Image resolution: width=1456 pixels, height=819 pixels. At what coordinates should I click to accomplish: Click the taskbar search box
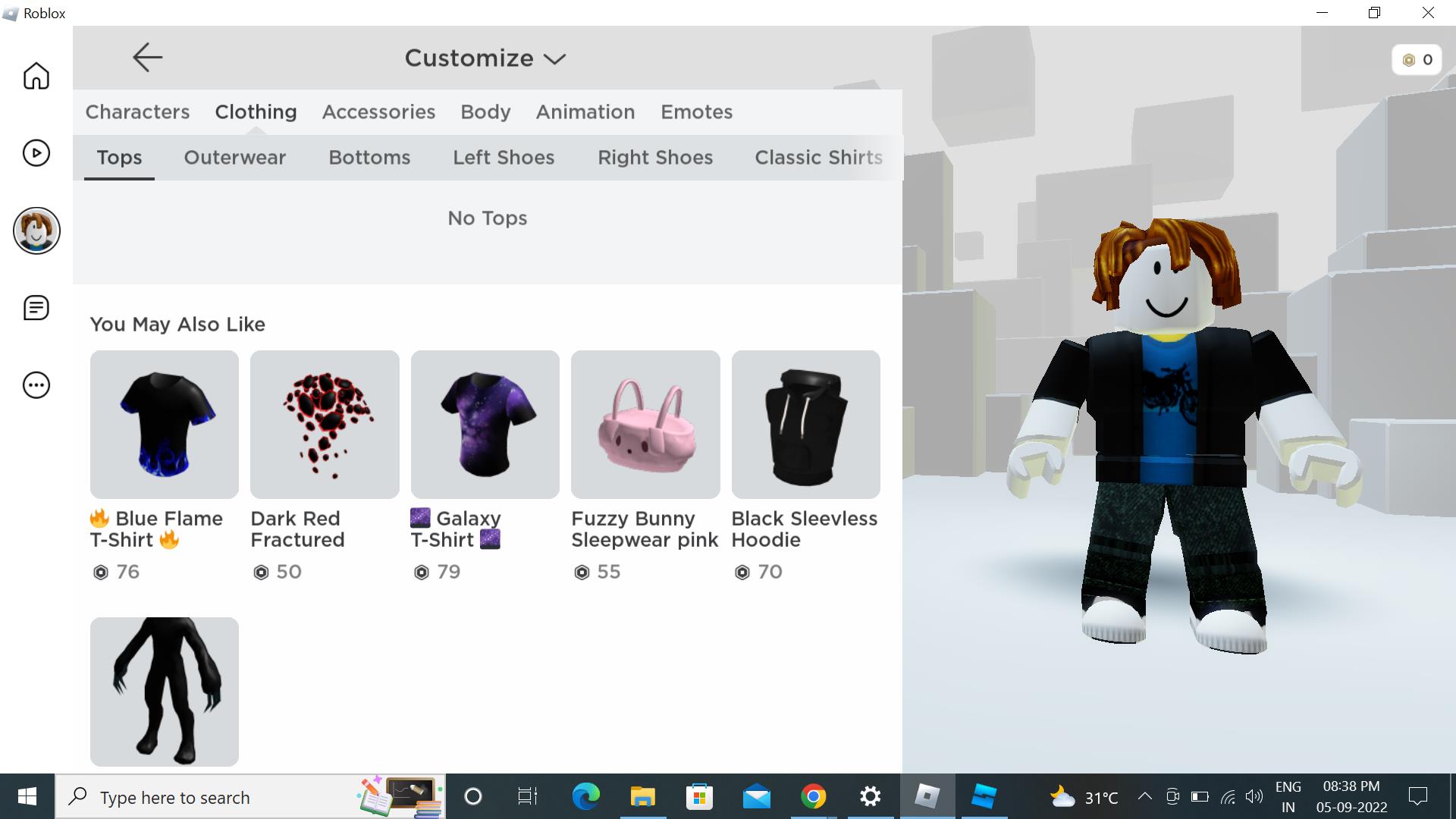pyautogui.click(x=250, y=796)
